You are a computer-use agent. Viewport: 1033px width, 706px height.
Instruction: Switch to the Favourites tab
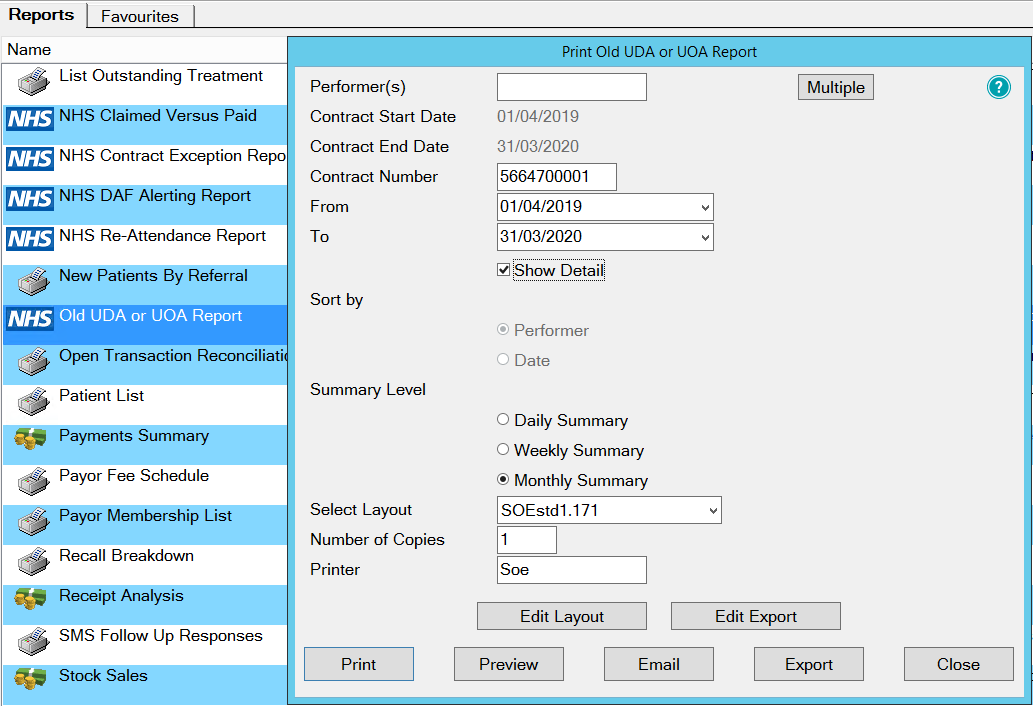pyautogui.click(x=140, y=16)
